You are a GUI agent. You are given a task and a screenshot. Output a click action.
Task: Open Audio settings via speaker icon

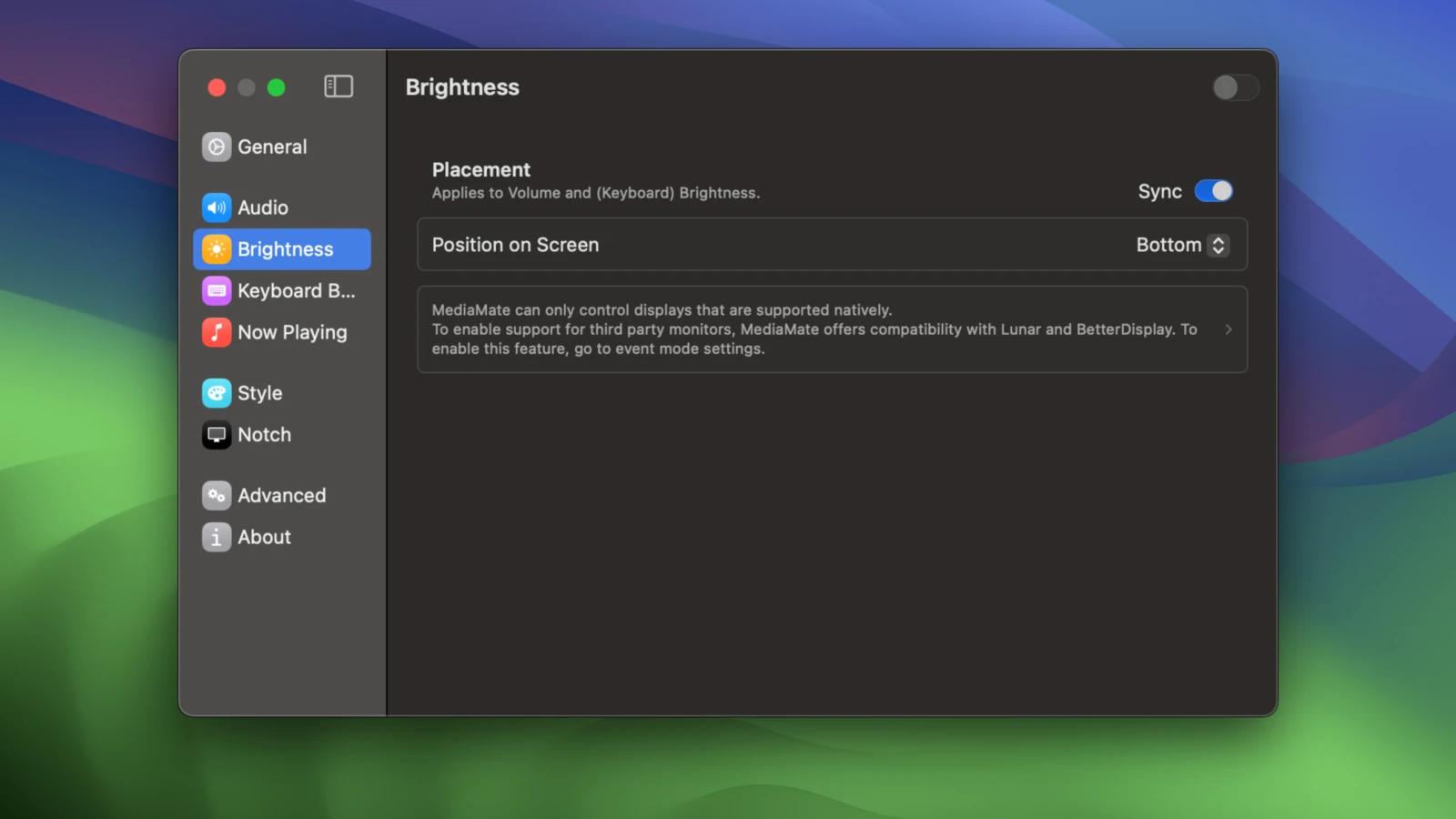[x=217, y=207]
